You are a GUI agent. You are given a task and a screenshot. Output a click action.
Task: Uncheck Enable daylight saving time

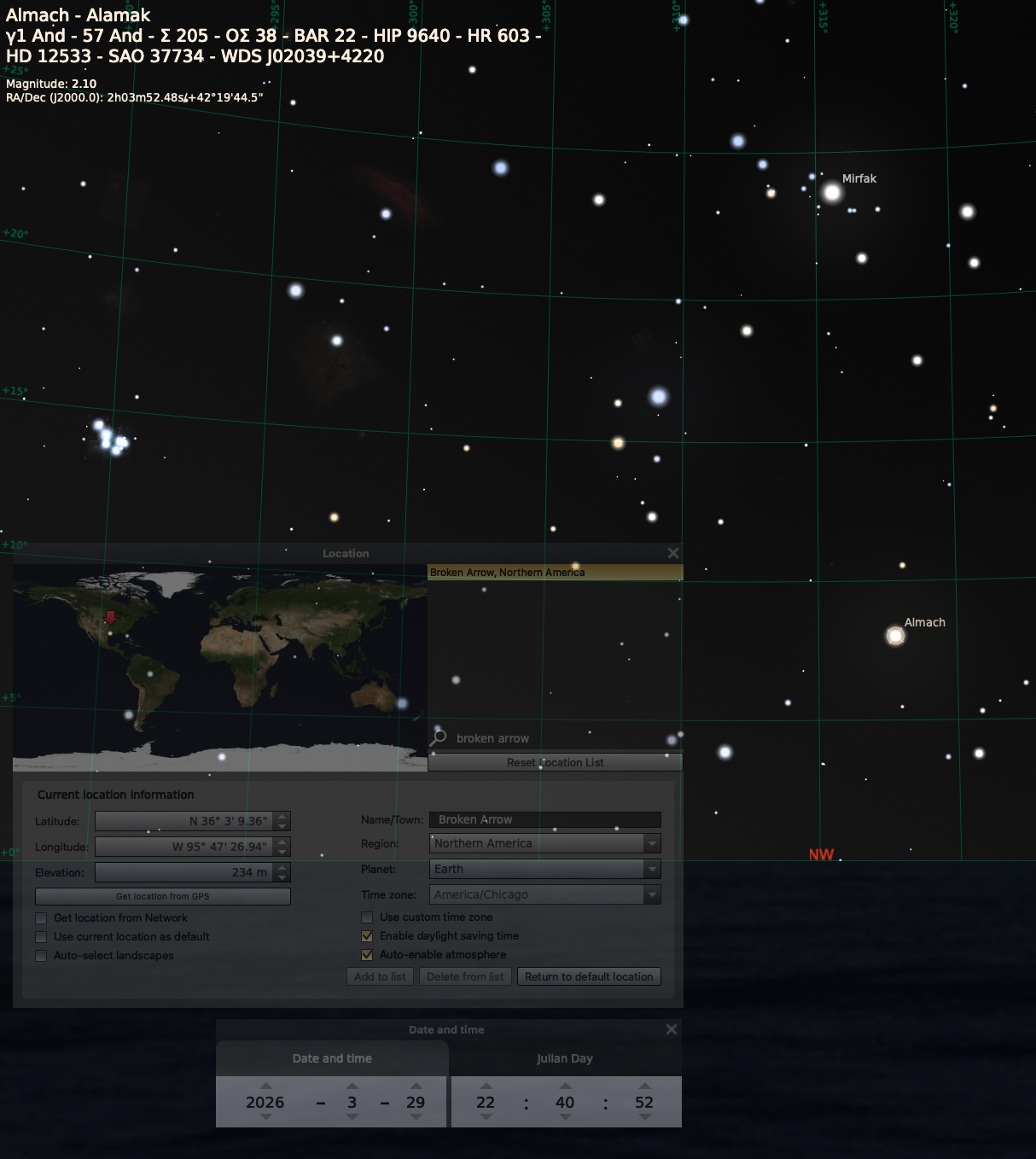(367, 936)
